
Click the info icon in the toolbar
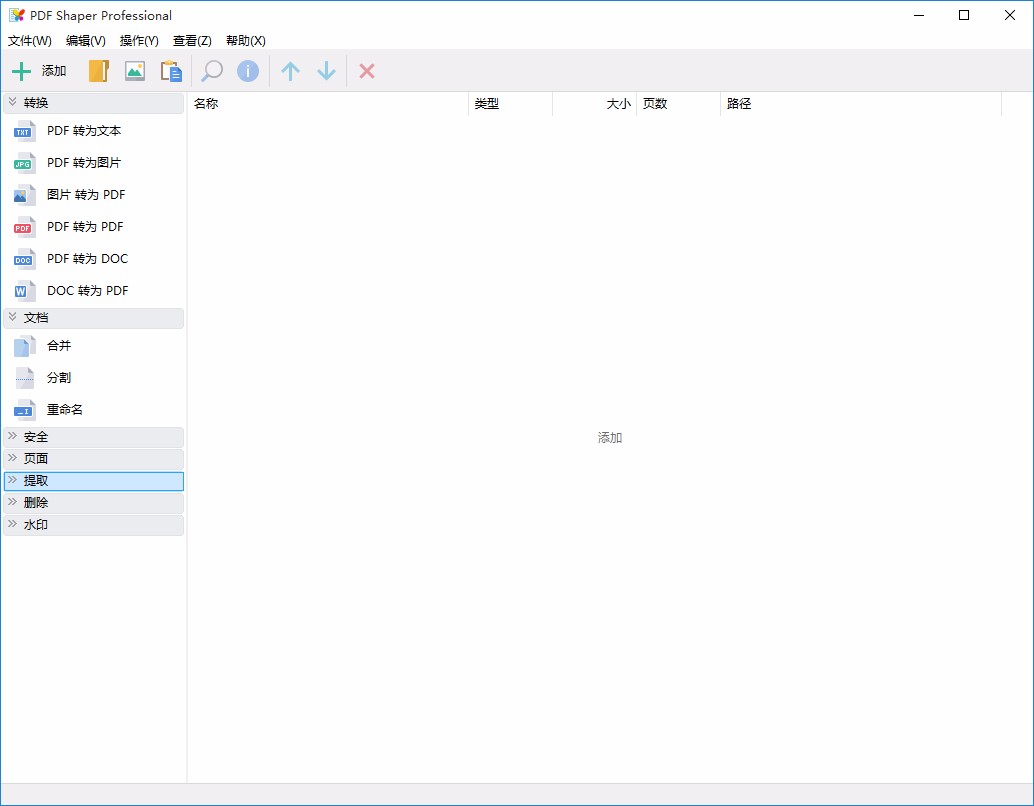247,71
